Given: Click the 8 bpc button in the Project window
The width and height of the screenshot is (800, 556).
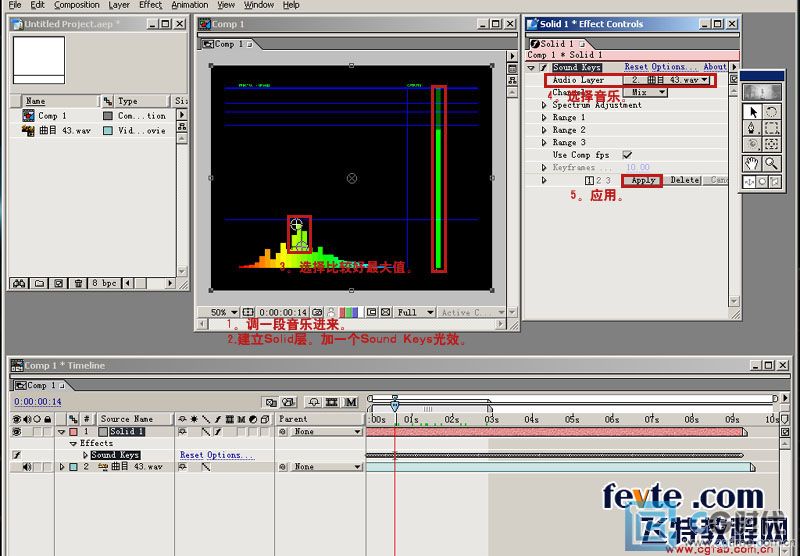Looking at the screenshot, I should coord(104,283).
